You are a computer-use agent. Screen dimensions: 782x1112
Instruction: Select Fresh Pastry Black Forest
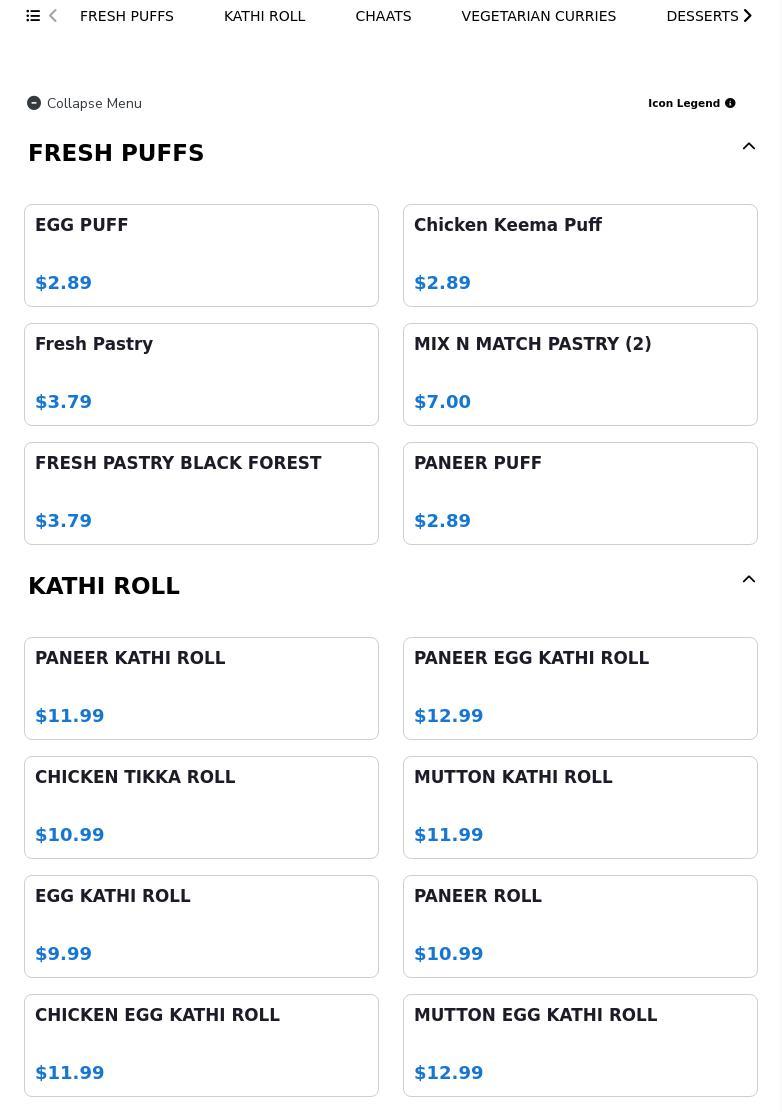pos(201,493)
